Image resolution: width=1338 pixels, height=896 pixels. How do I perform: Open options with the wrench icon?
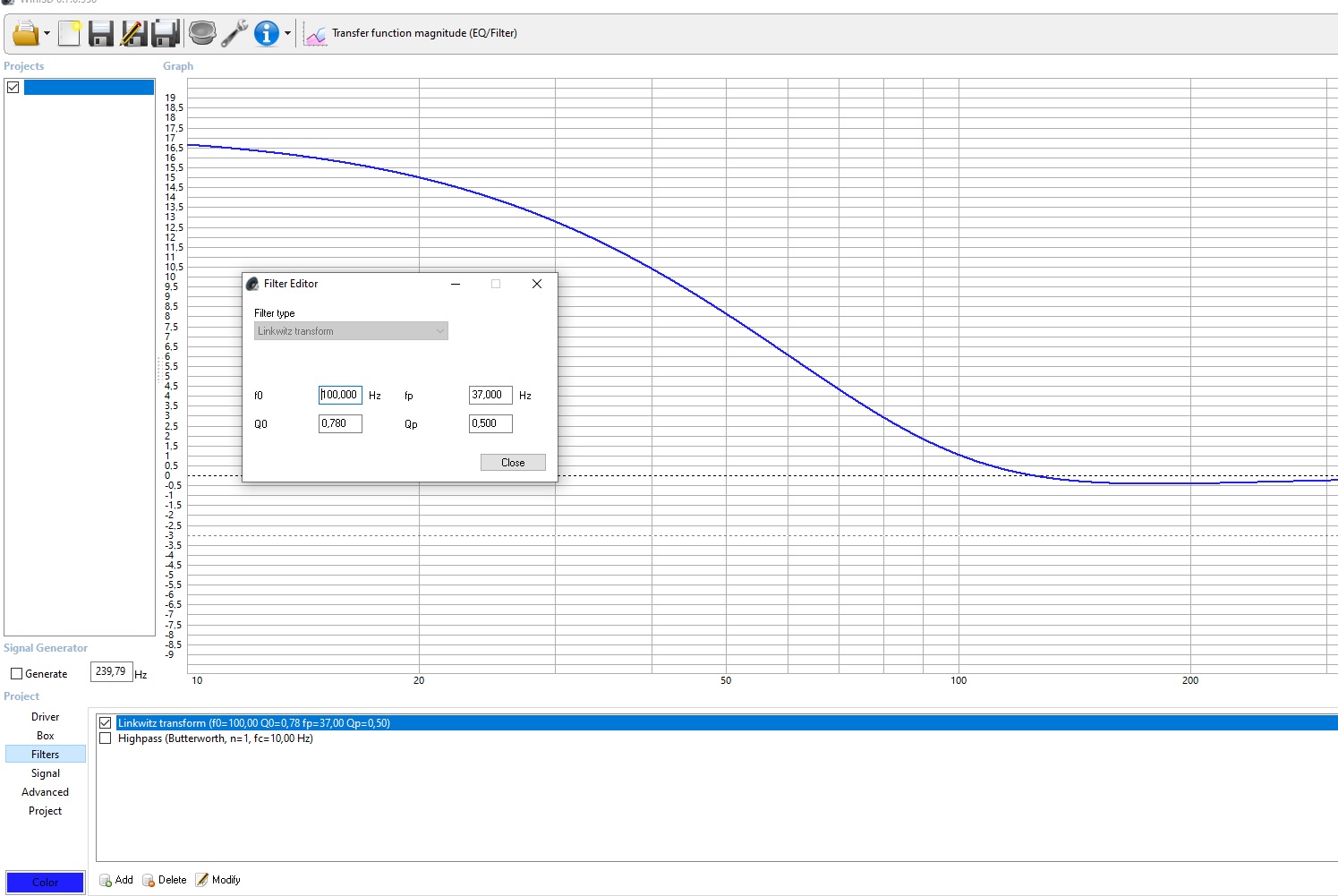234,34
